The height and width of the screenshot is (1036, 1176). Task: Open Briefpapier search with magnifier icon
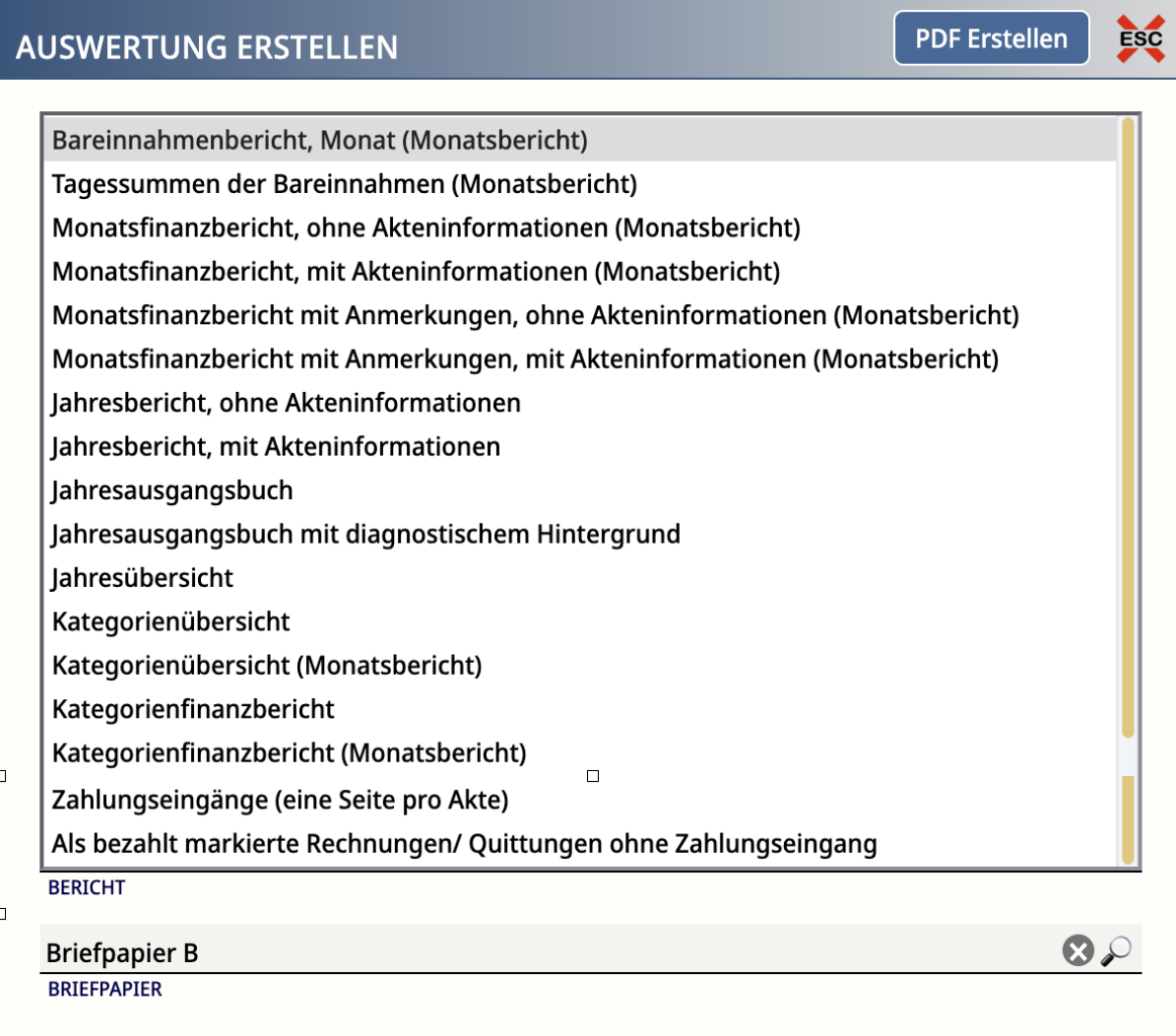1116,951
